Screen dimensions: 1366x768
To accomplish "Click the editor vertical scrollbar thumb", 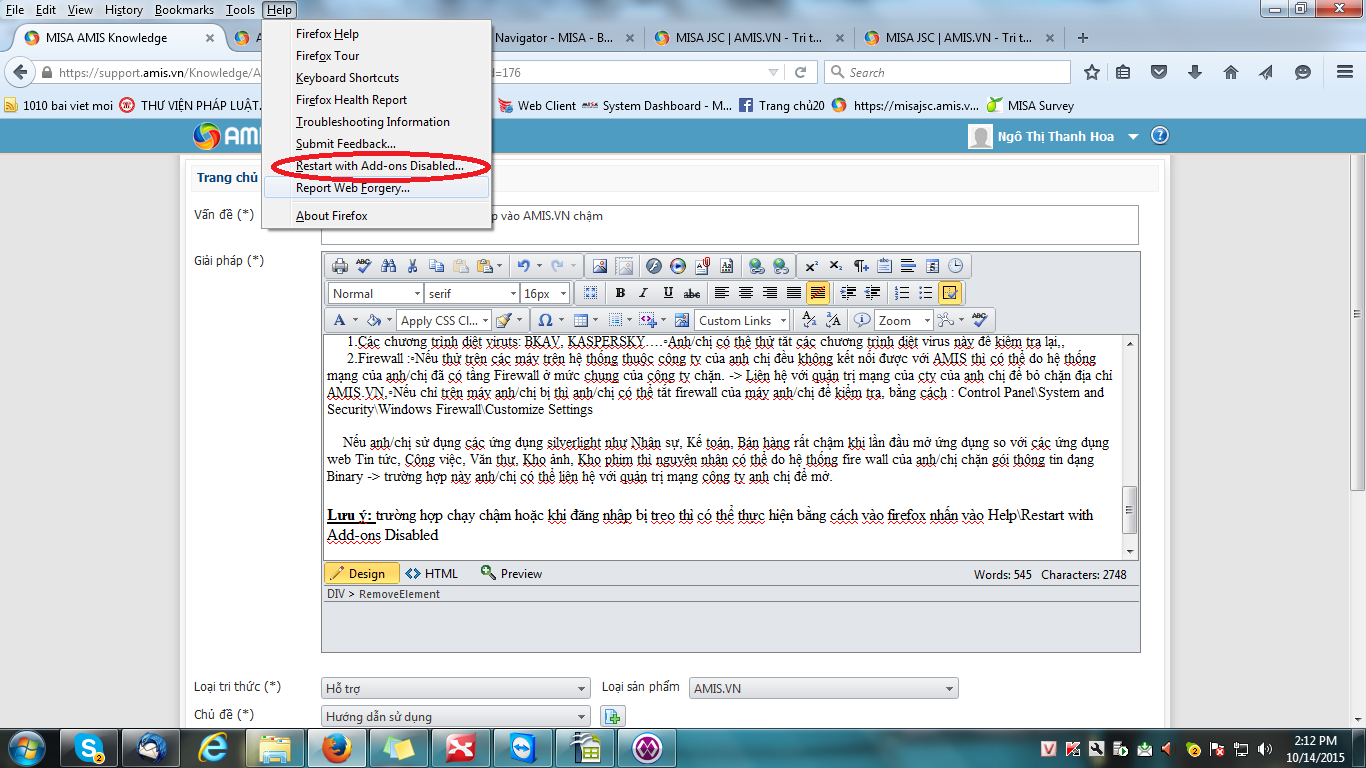I will [x=1130, y=508].
